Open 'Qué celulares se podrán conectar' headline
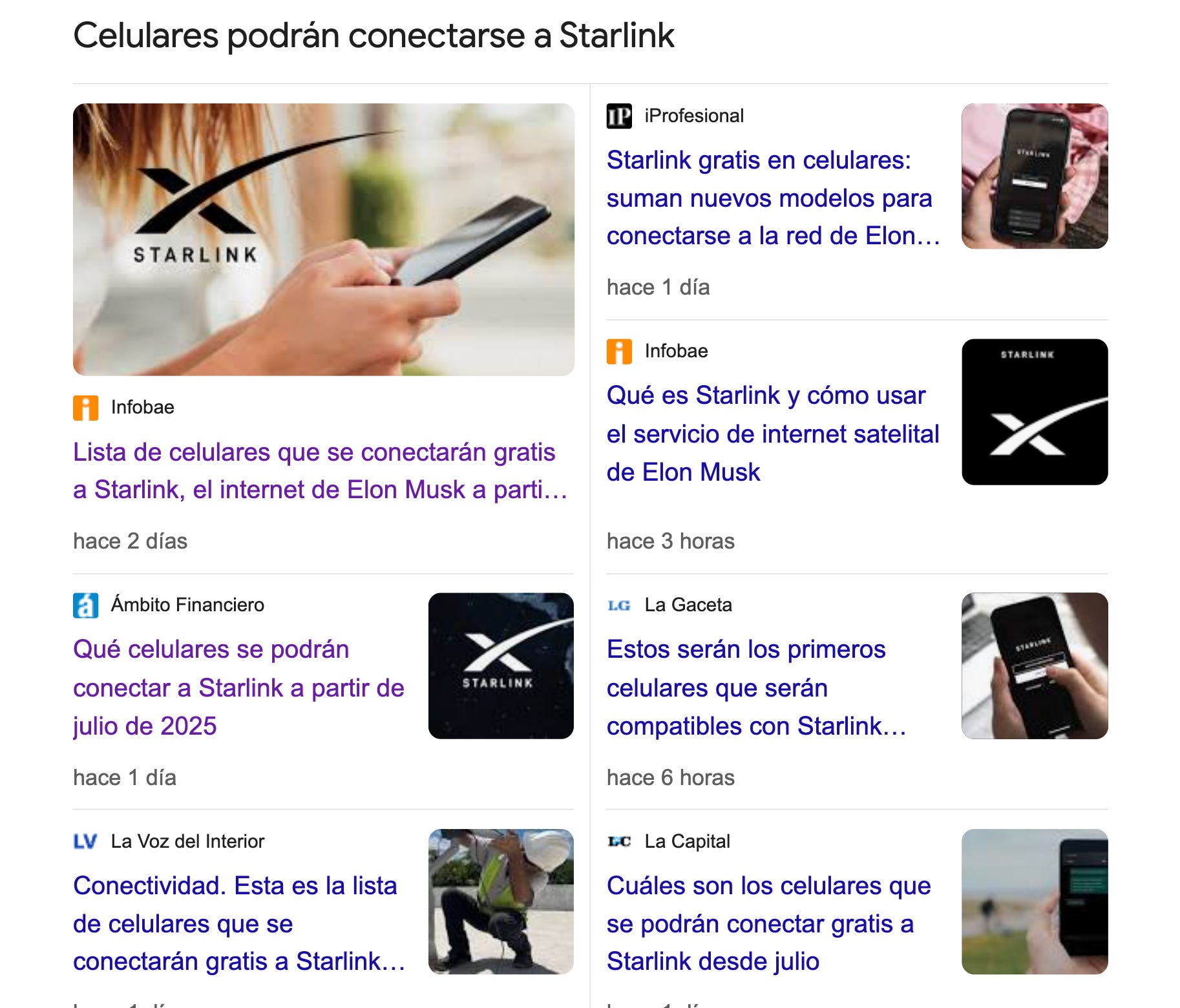Image resolution: width=1180 pixels, height=1008 pixels. 238,688
